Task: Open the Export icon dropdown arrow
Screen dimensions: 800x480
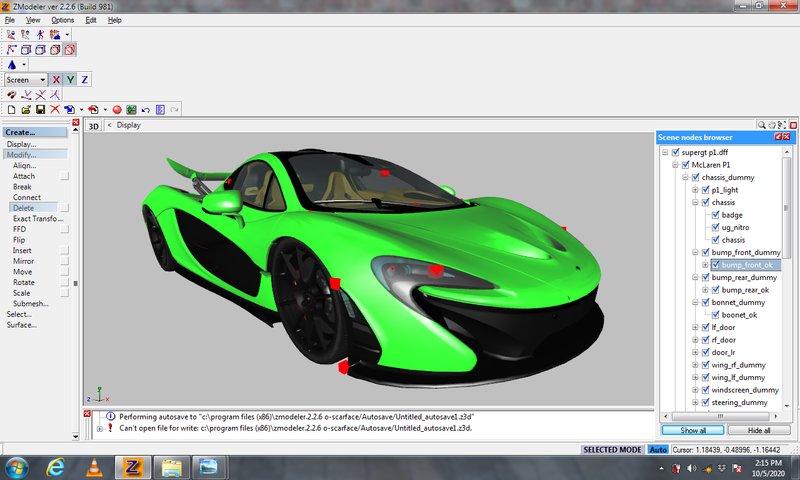Action: click(105, 110)
